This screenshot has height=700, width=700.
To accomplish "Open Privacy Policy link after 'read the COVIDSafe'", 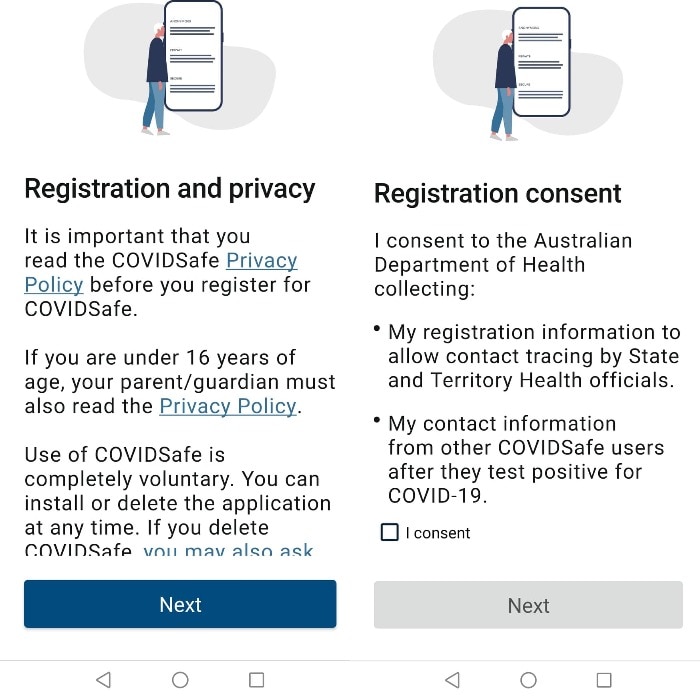I will 261,261.
